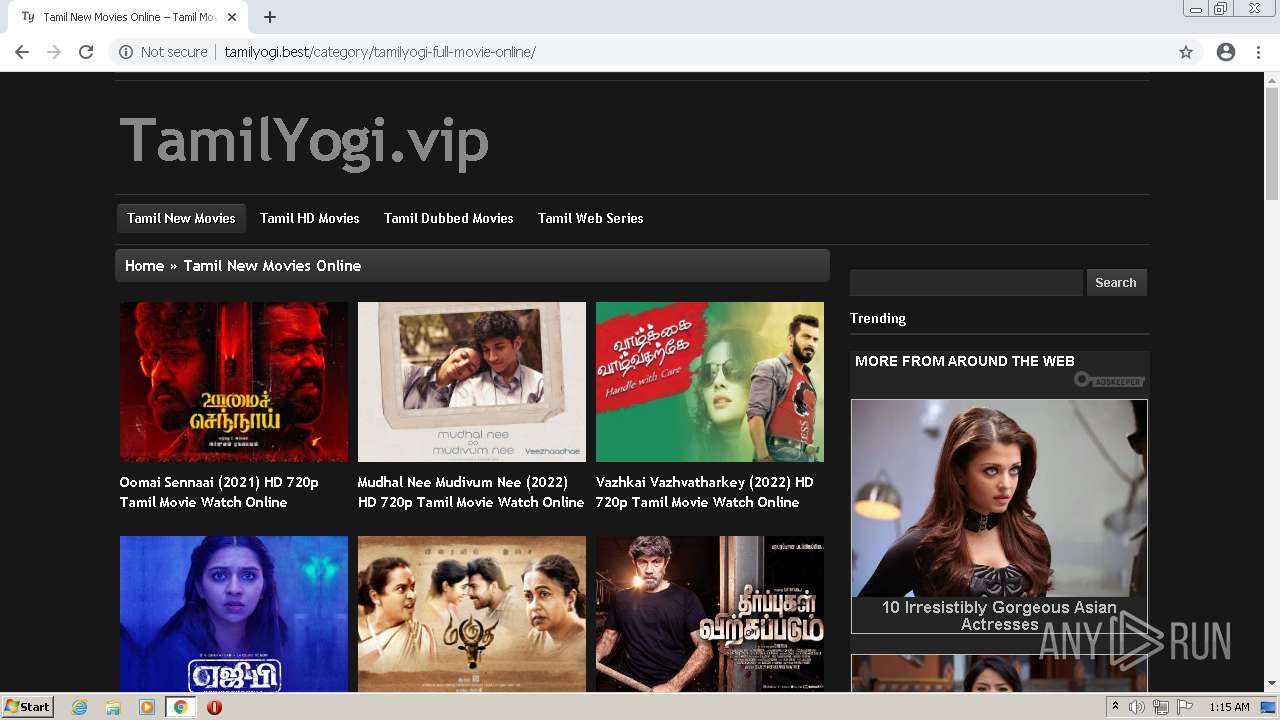
Task: Click the page scrollbar down arrow
Action: coord(1272,684)
